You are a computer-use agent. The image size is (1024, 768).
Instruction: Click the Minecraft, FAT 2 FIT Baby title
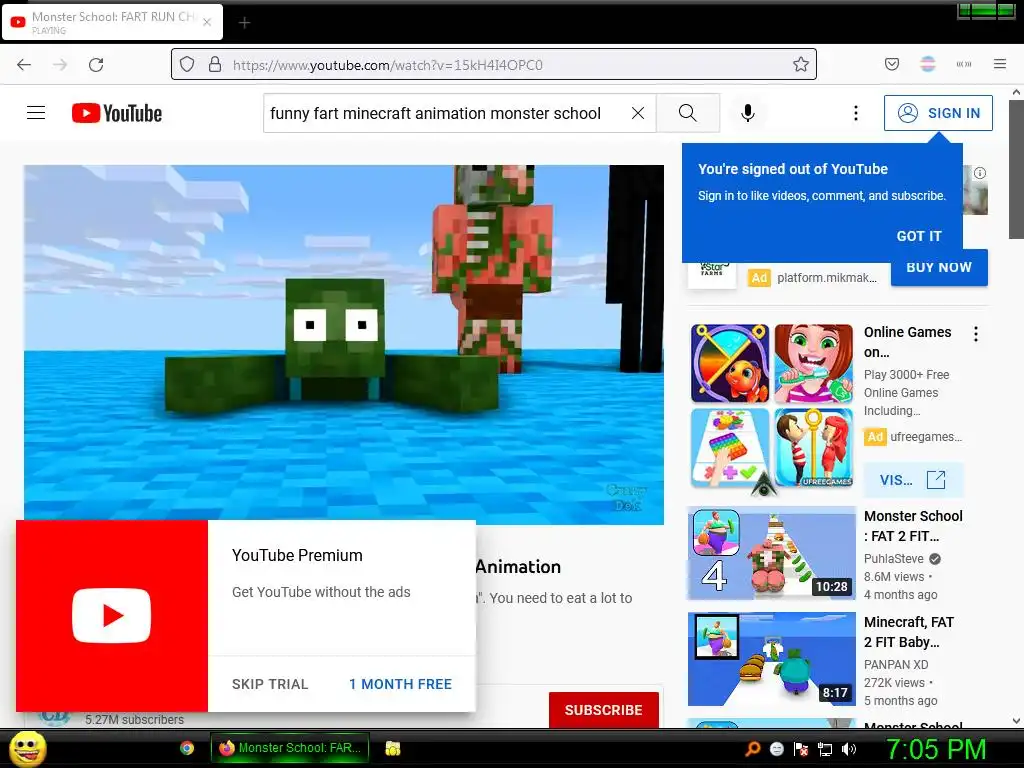(x=909, y=632)
